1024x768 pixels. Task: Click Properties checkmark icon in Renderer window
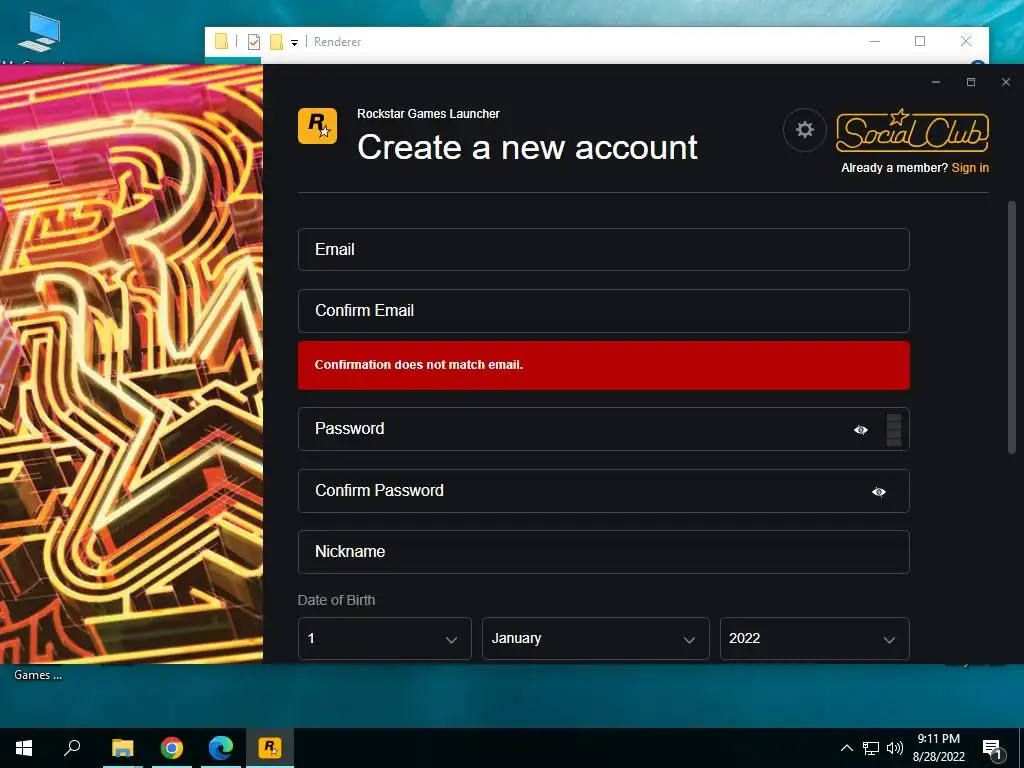click(x=254, y=42)
